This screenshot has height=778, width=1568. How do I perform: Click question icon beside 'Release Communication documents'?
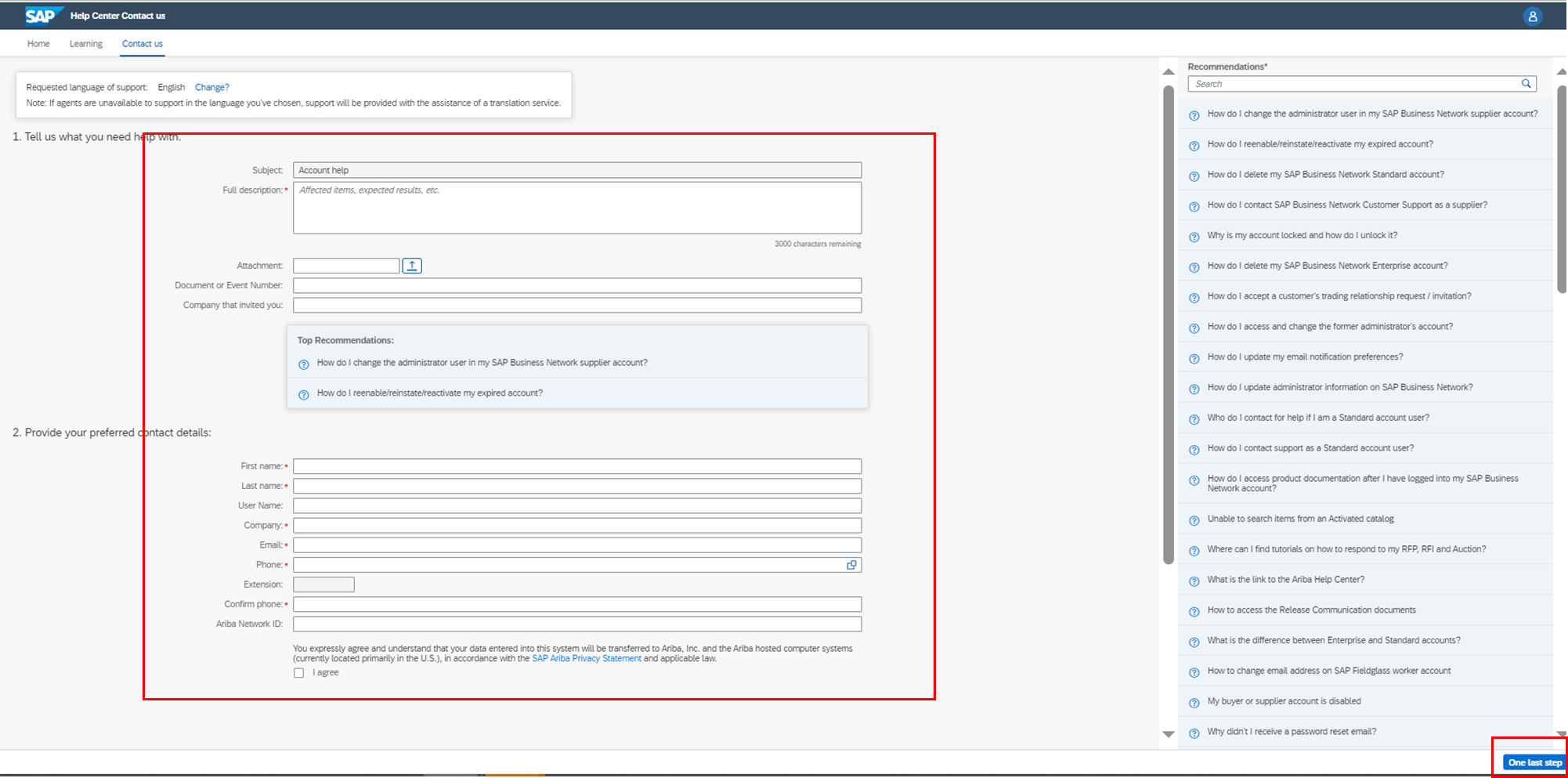coord(1194,612)
